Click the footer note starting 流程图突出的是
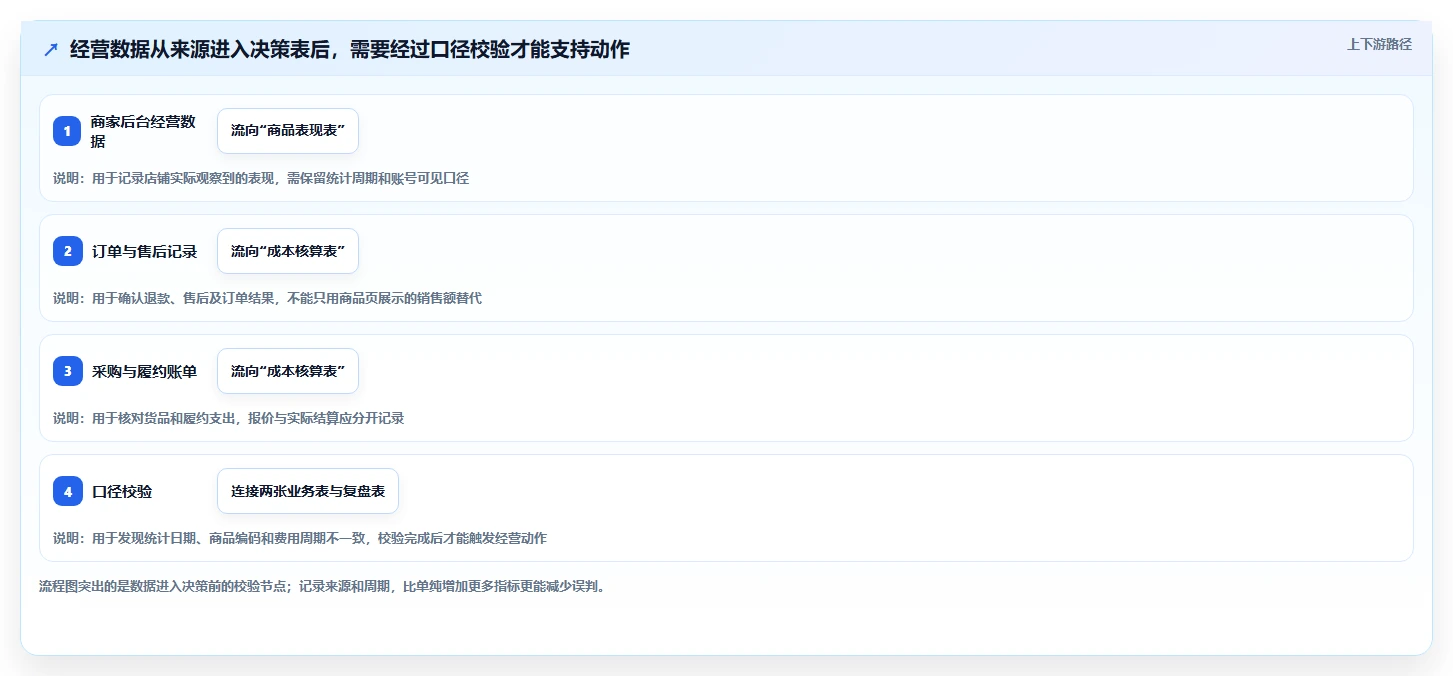This screenshot has height=676, width=1453. [322, 585]
